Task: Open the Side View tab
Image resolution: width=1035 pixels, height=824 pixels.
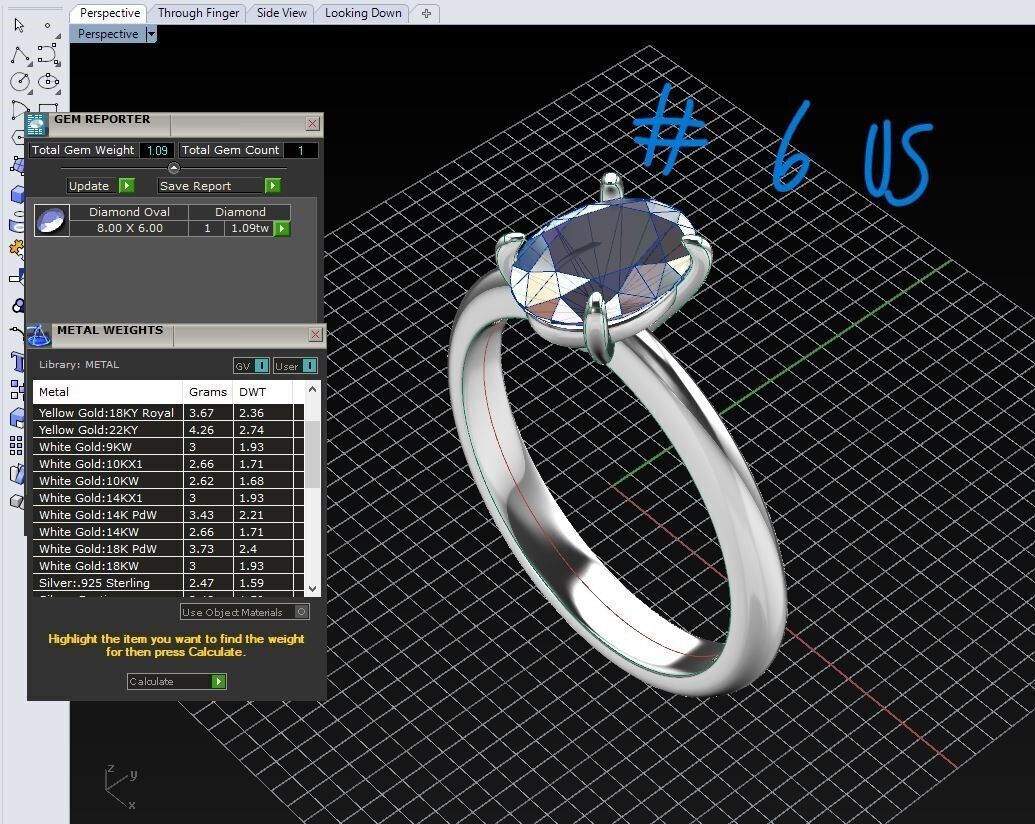Action: 281,13
